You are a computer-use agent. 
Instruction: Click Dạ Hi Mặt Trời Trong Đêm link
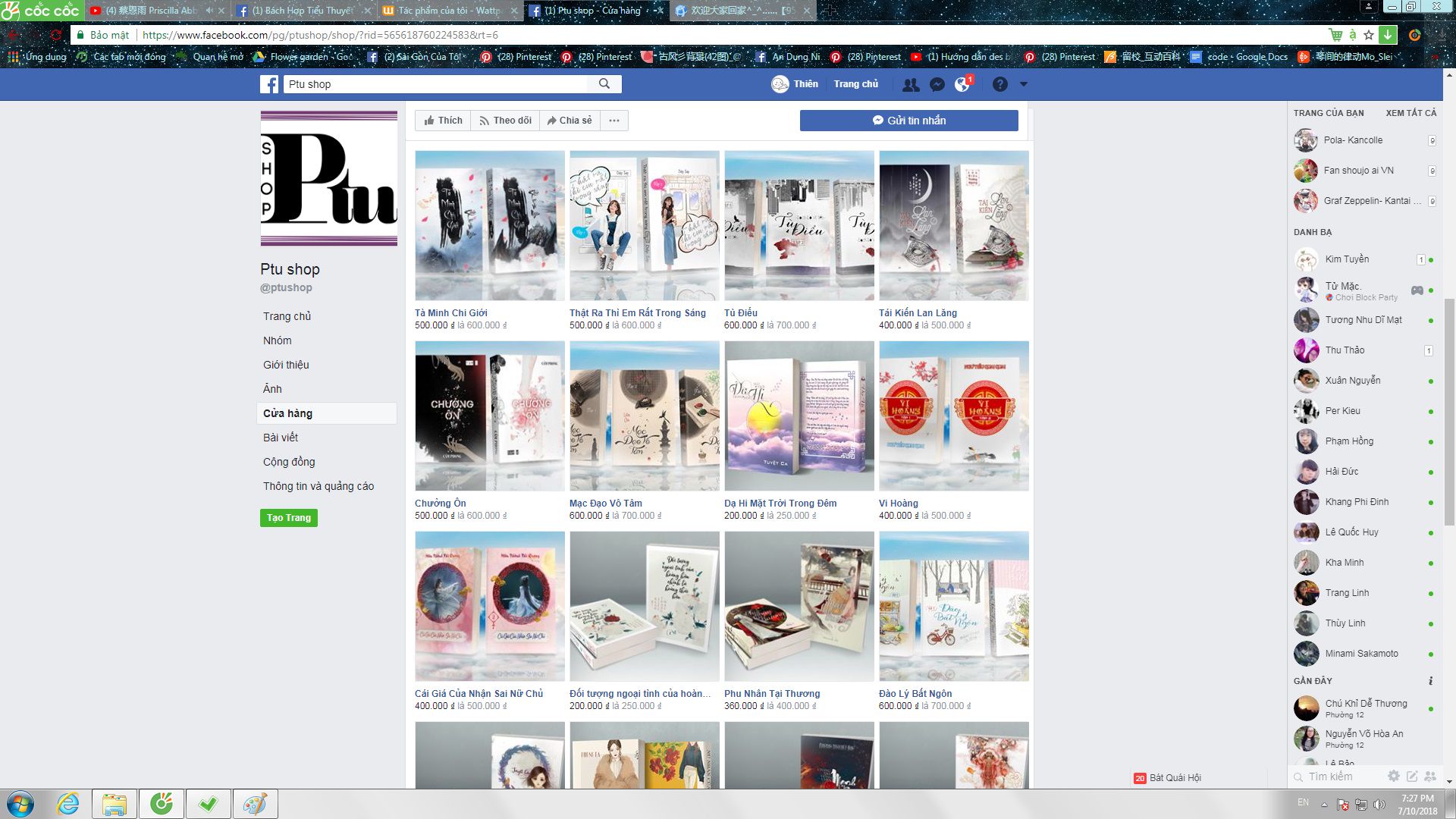780,503
